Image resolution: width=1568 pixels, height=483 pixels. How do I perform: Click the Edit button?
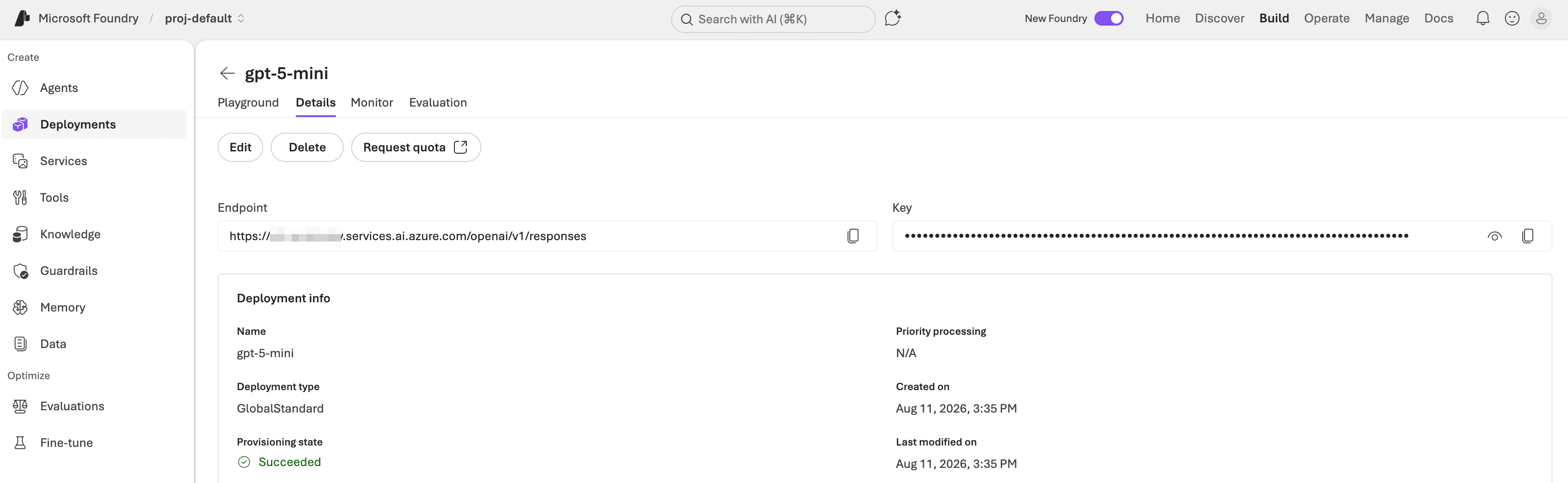point(240,147)
